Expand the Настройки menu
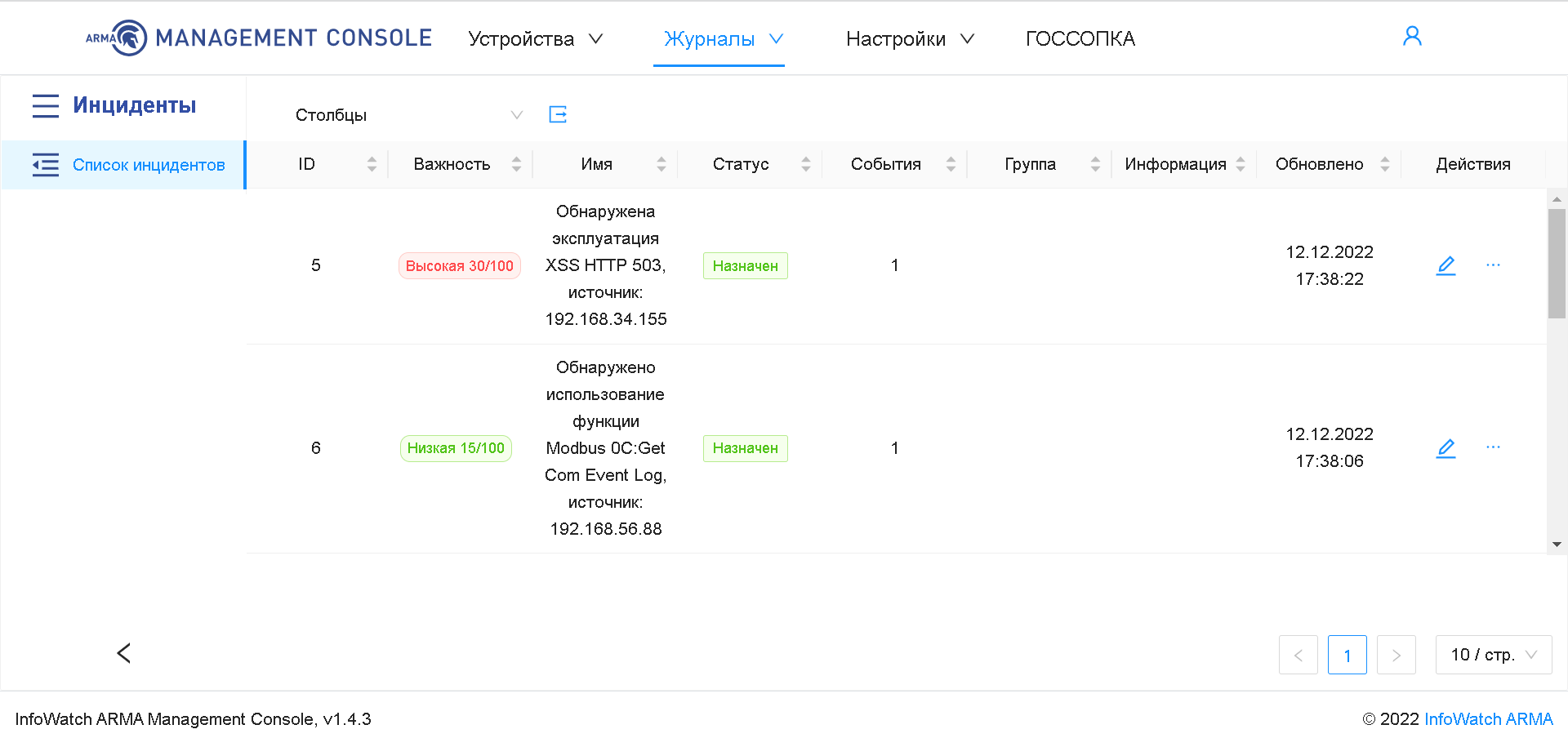 tap(910, 39)
